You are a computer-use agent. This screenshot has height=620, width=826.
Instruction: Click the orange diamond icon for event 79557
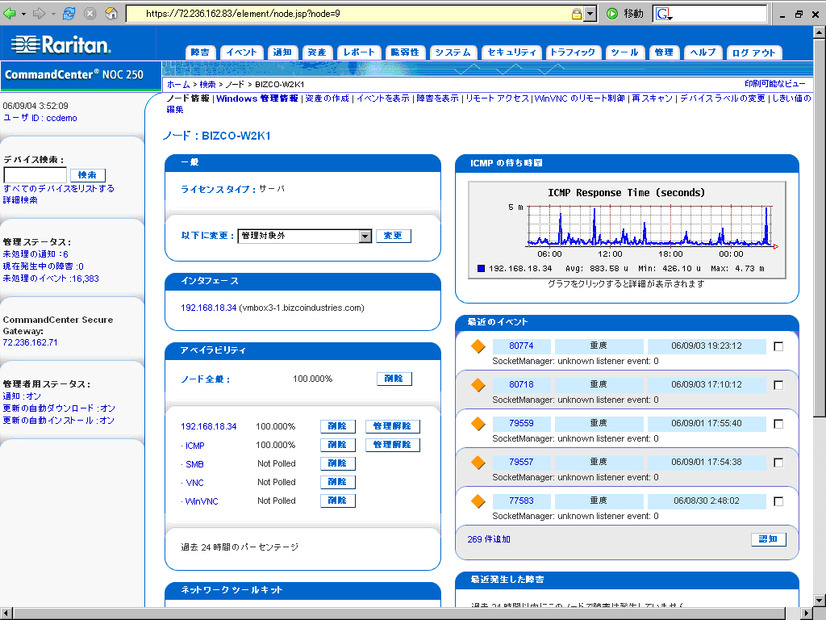[478, 462]
